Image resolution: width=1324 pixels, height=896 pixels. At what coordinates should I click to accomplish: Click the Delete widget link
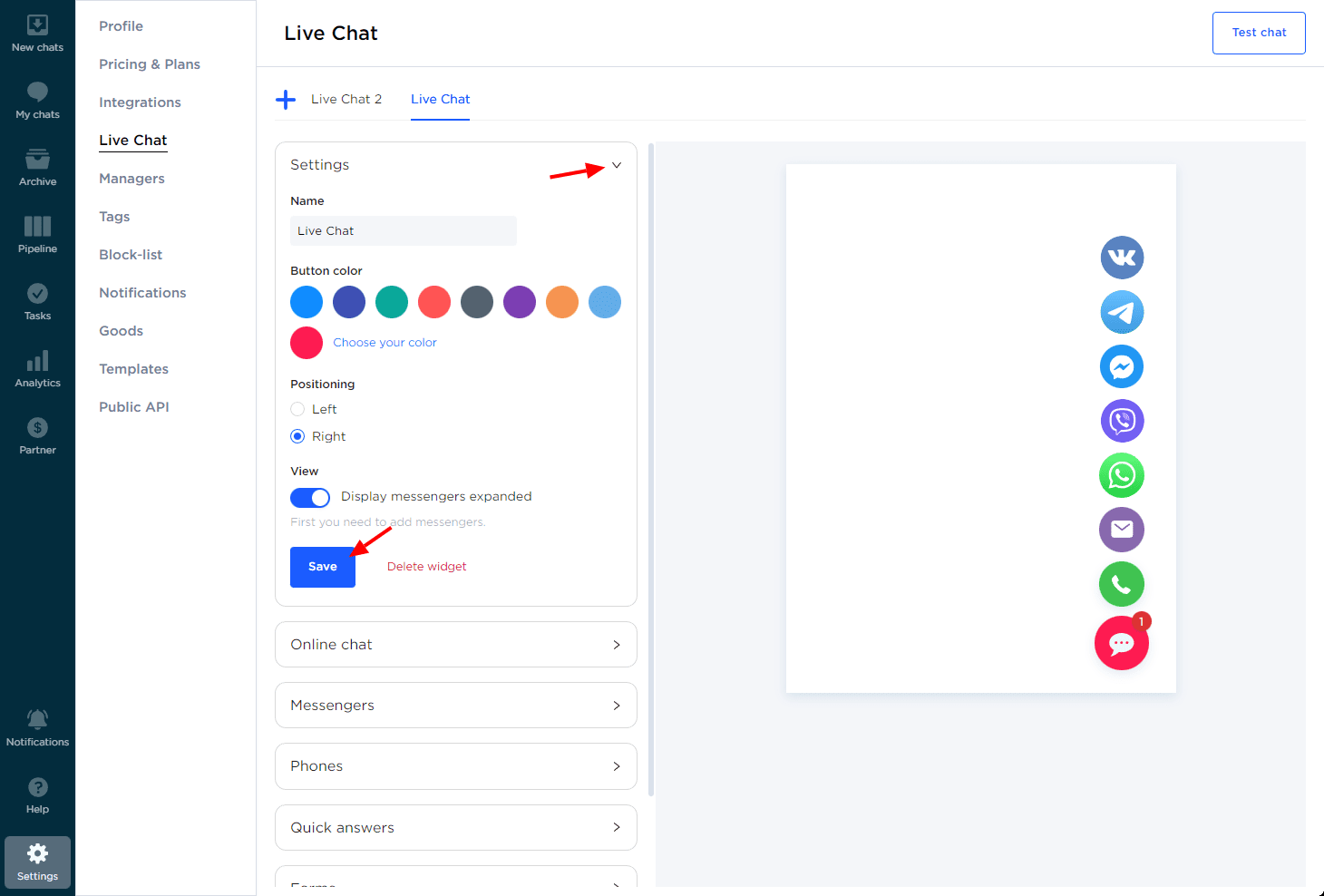pos(426,567)
